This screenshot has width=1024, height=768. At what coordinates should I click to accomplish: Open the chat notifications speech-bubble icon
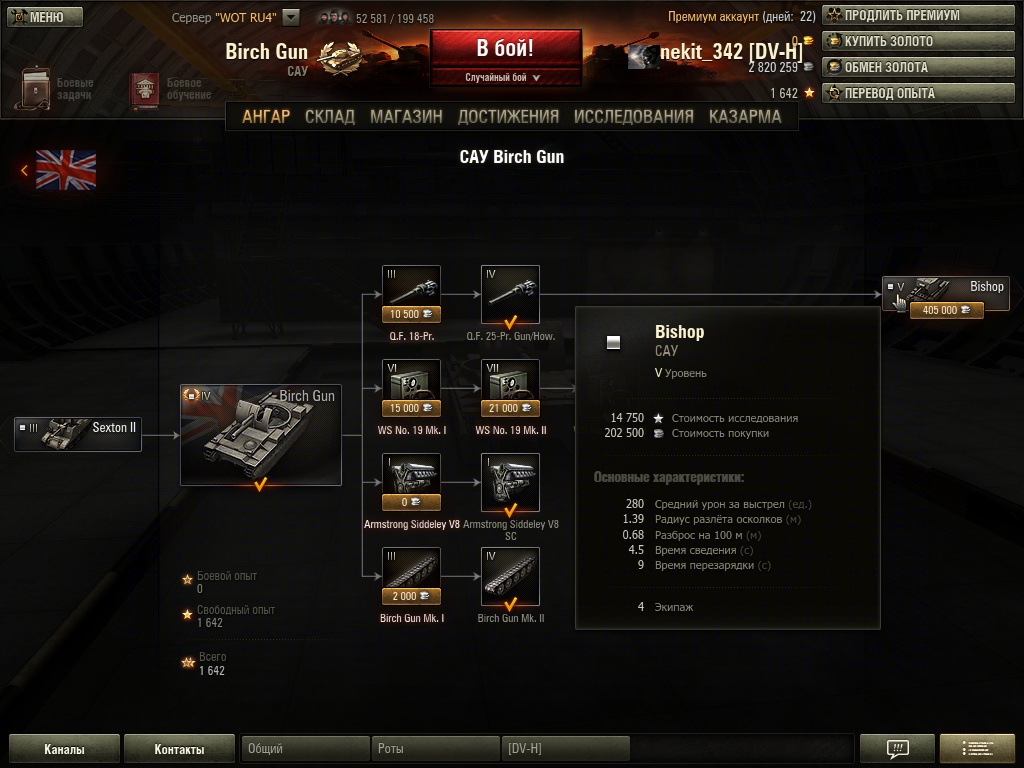(897, 748)
